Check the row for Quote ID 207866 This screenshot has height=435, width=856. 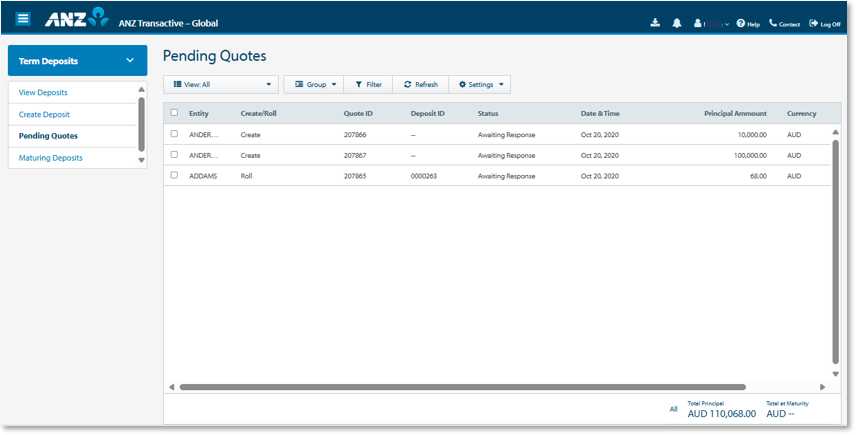(x=174, y=134)
